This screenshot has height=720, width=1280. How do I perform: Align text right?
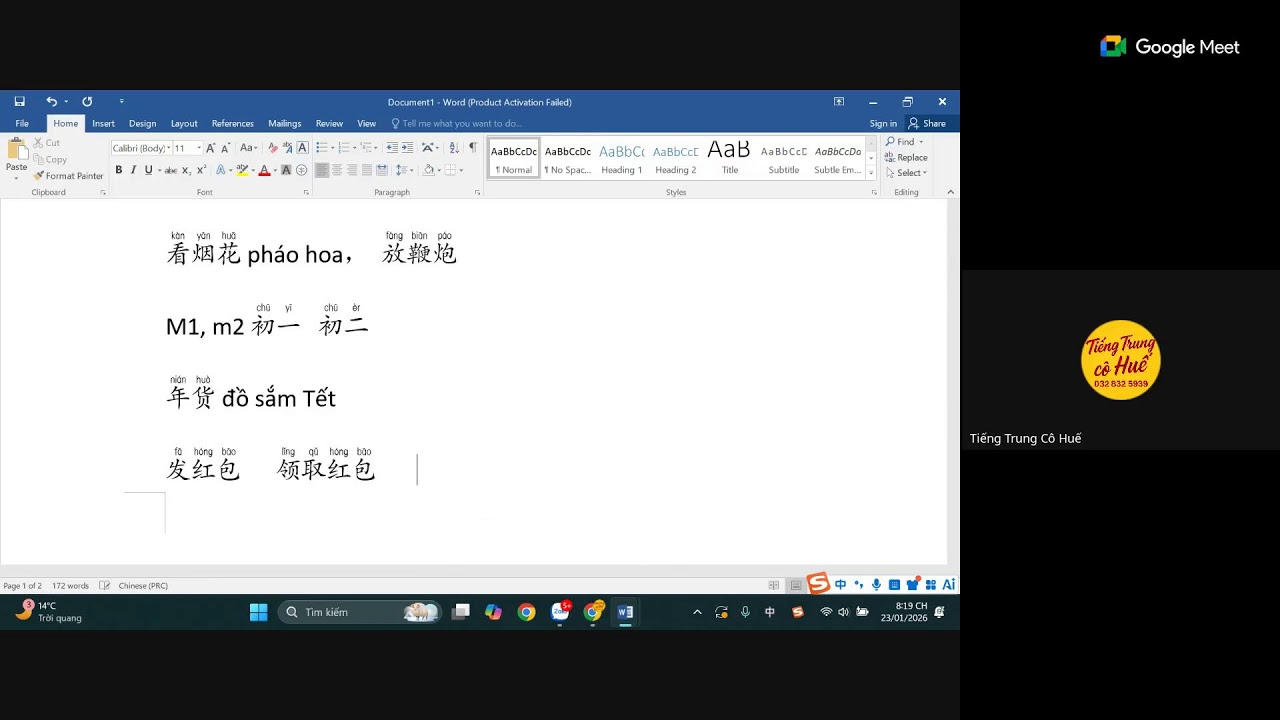[x=352, y=170]
